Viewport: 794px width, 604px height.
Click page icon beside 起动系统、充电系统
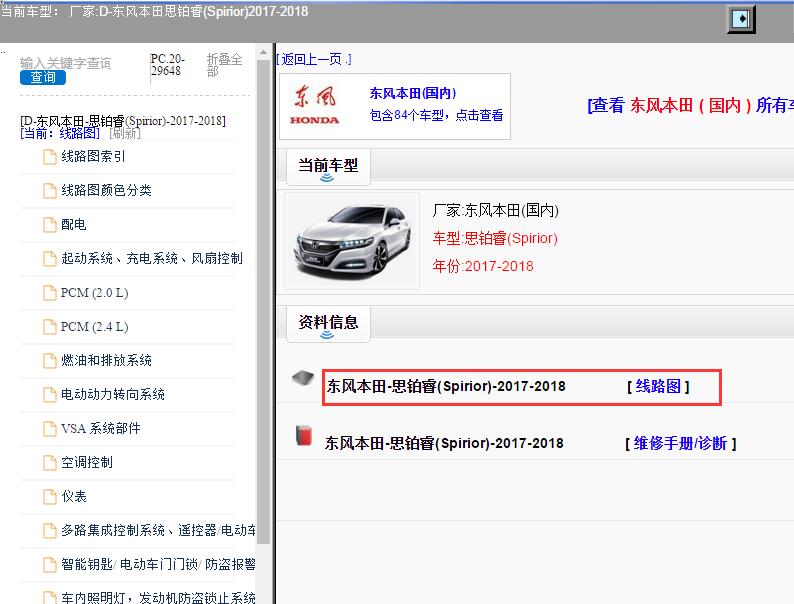[x=50, y=259]
